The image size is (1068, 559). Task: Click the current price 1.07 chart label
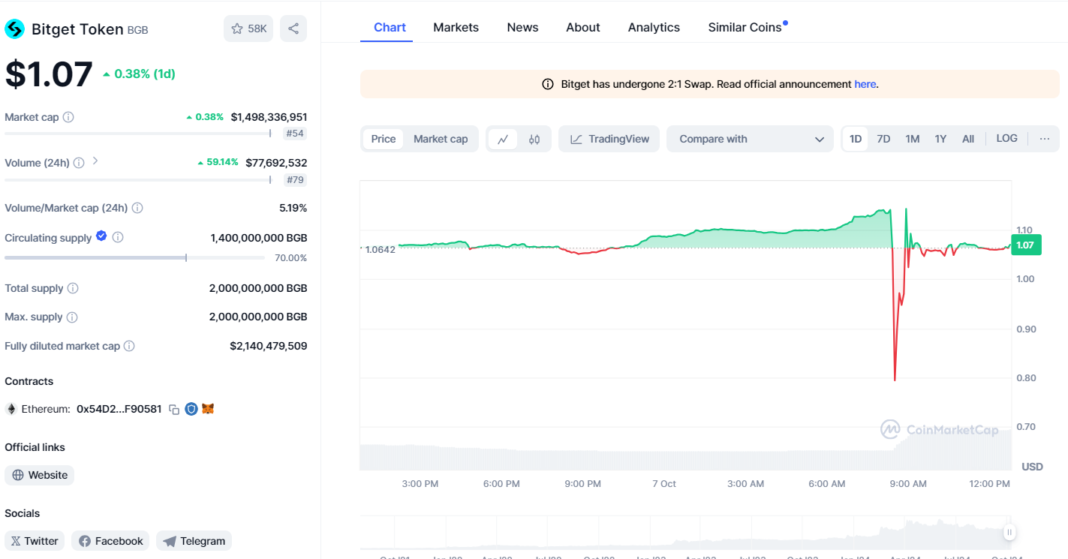1026,245
